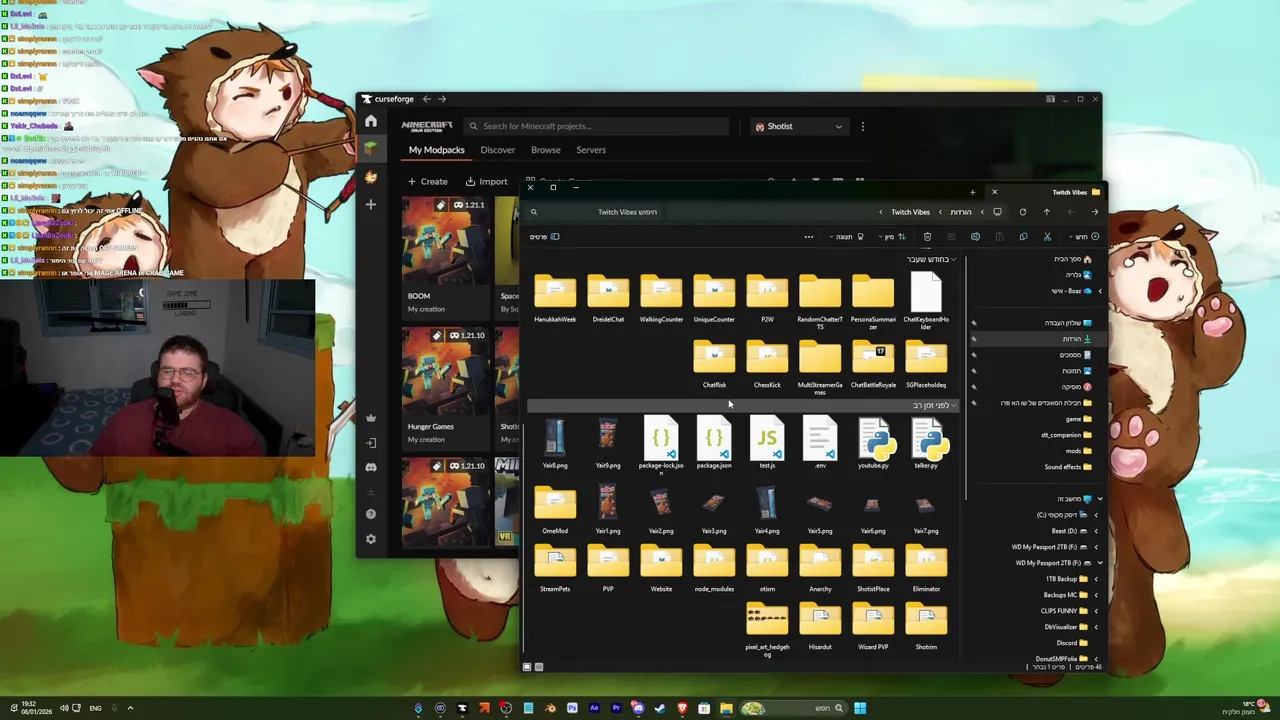Click the copy icon in Explorer toolbar

(x=1023, y=237)
